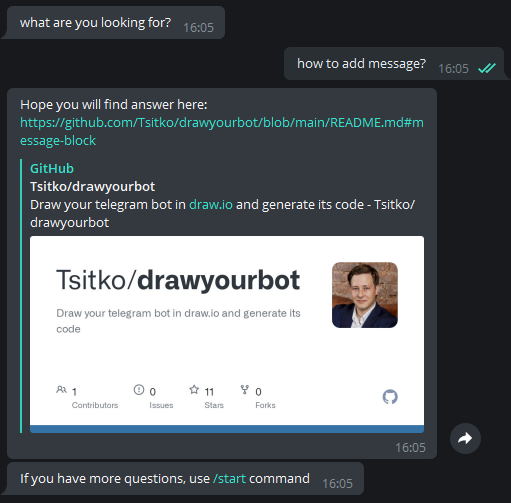511x503 pixels.
Task: Click the issues circle icon
Action: click(139, 389)
